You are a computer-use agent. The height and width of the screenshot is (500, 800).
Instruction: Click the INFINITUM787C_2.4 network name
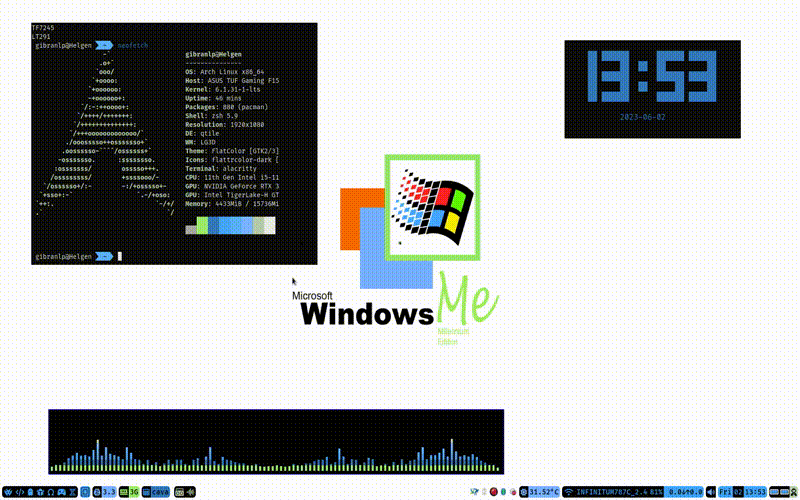(x=613, y=492)
